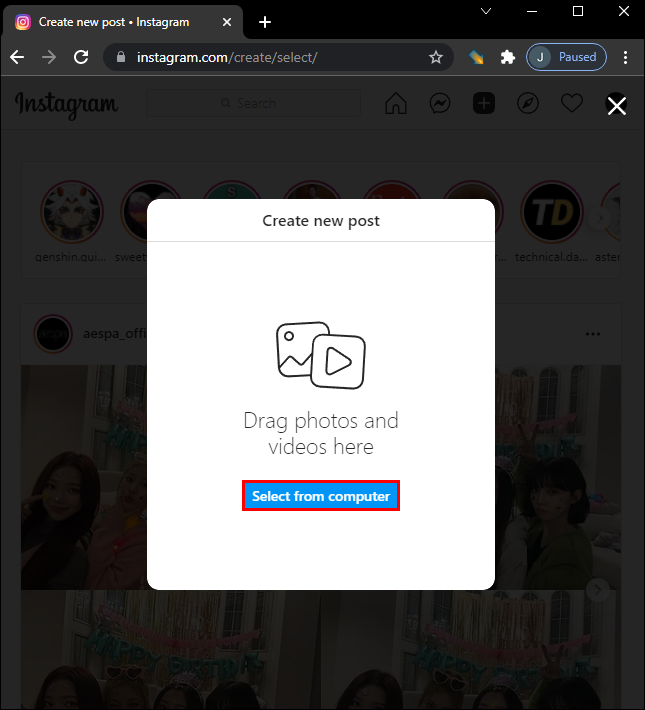Open a new browser tab with the plus button
Viewport: 645px width, 710px height.
[x=265, y=22]
